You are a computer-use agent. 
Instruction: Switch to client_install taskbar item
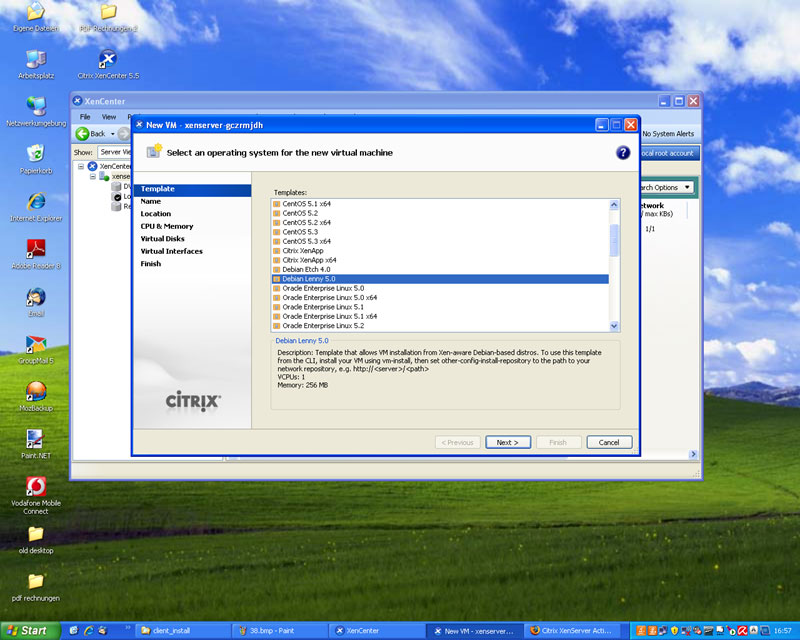click(183, 631)
